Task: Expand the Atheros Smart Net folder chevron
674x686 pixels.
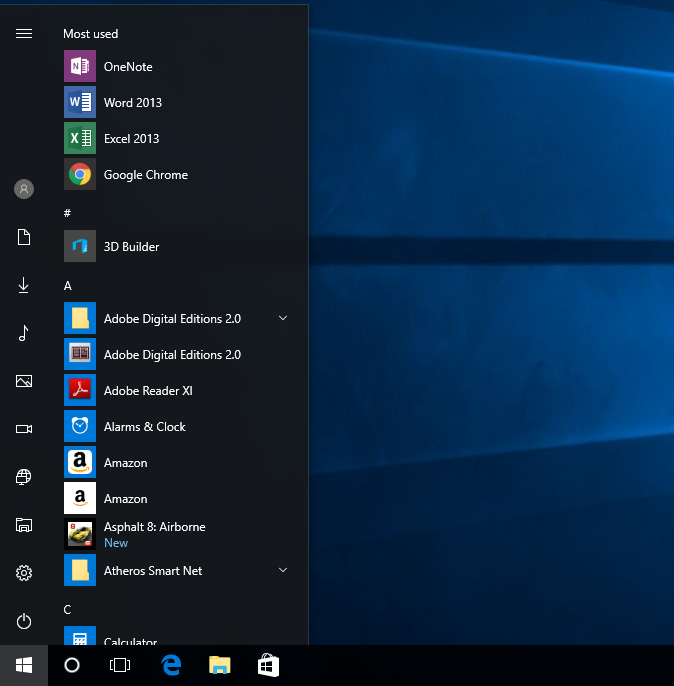Action: 283,570
